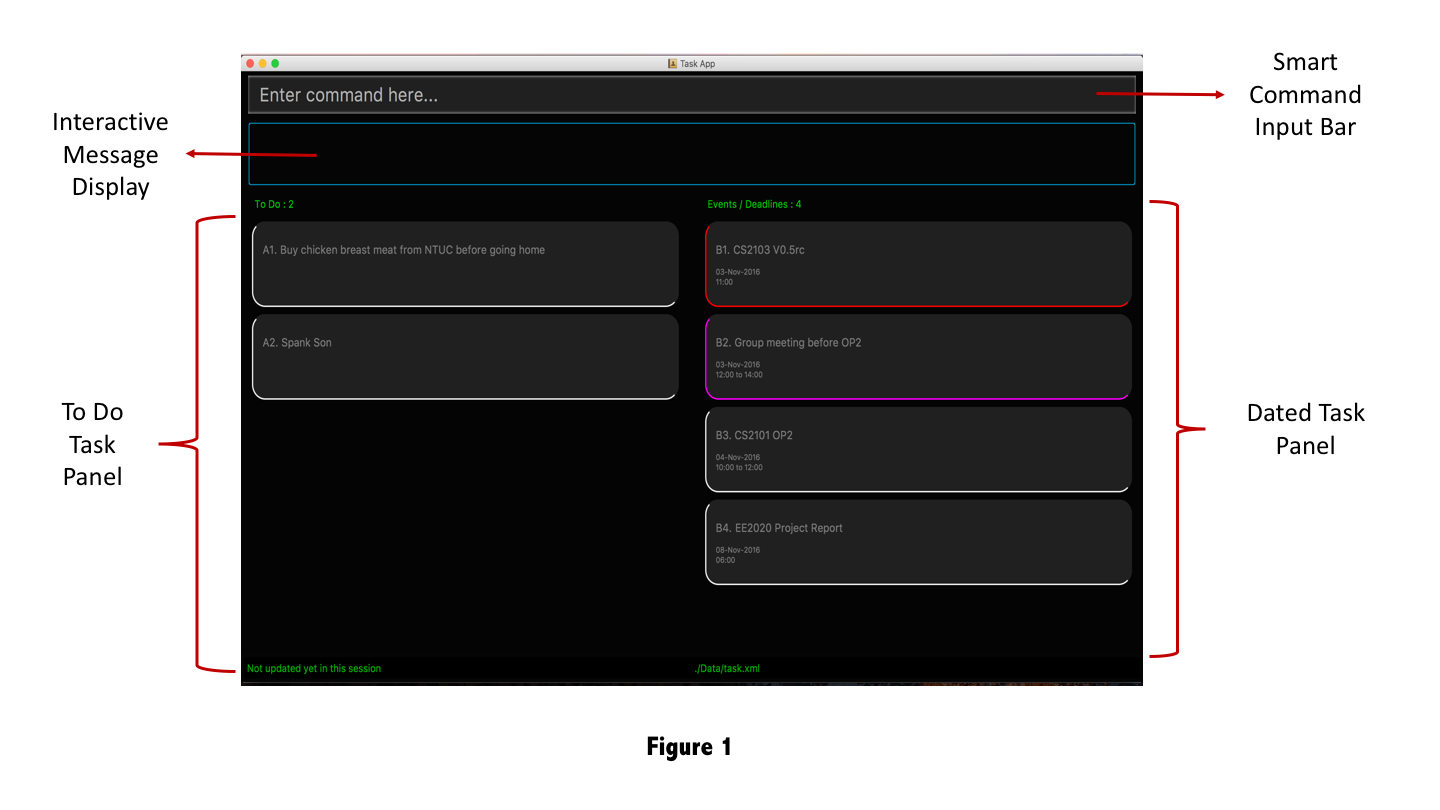Select task A1 Buy chicken breast meat

(466, 264)
